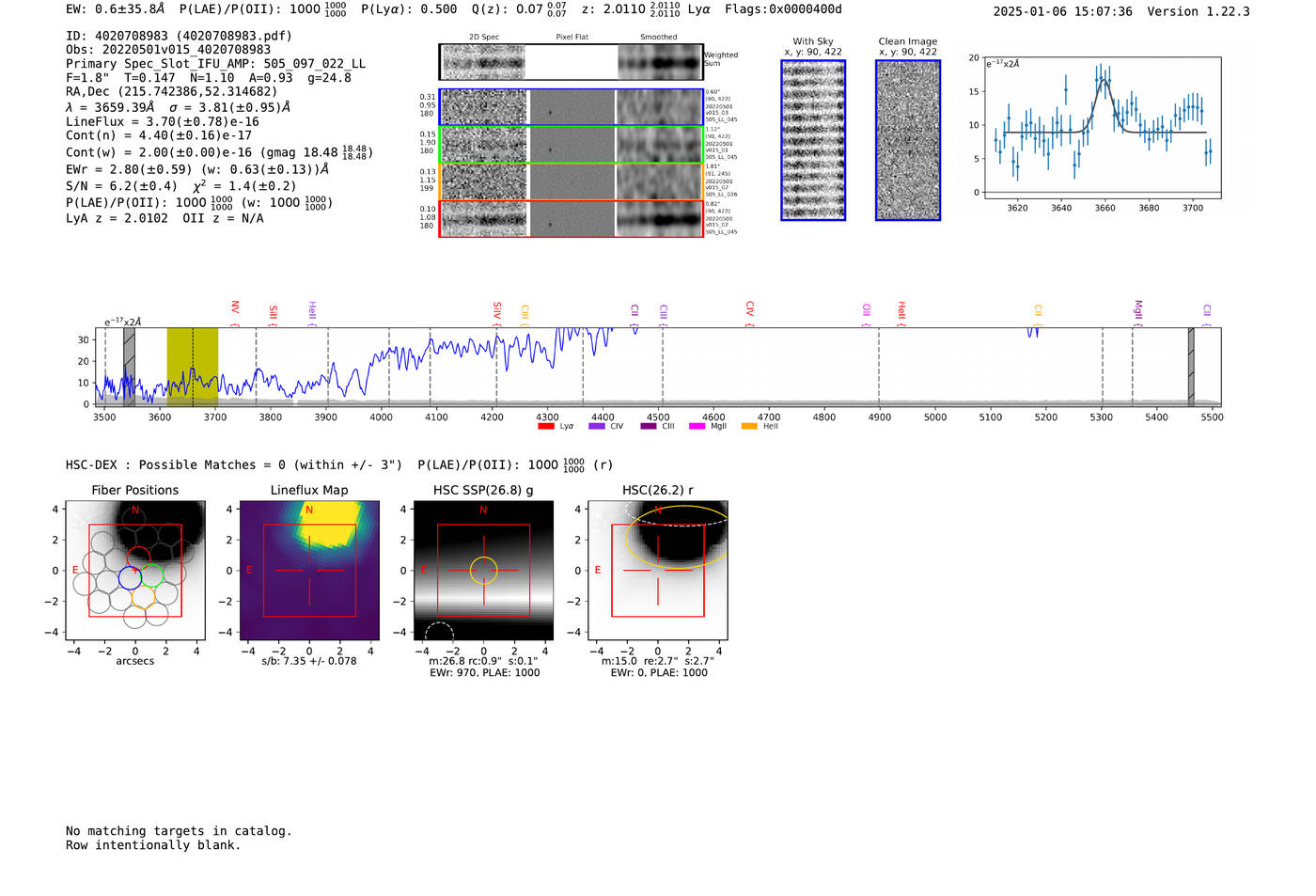This screenshot has height=896, width=1316.
Task: Open the Lineflux Map image
Action: [x=309, y=571]
